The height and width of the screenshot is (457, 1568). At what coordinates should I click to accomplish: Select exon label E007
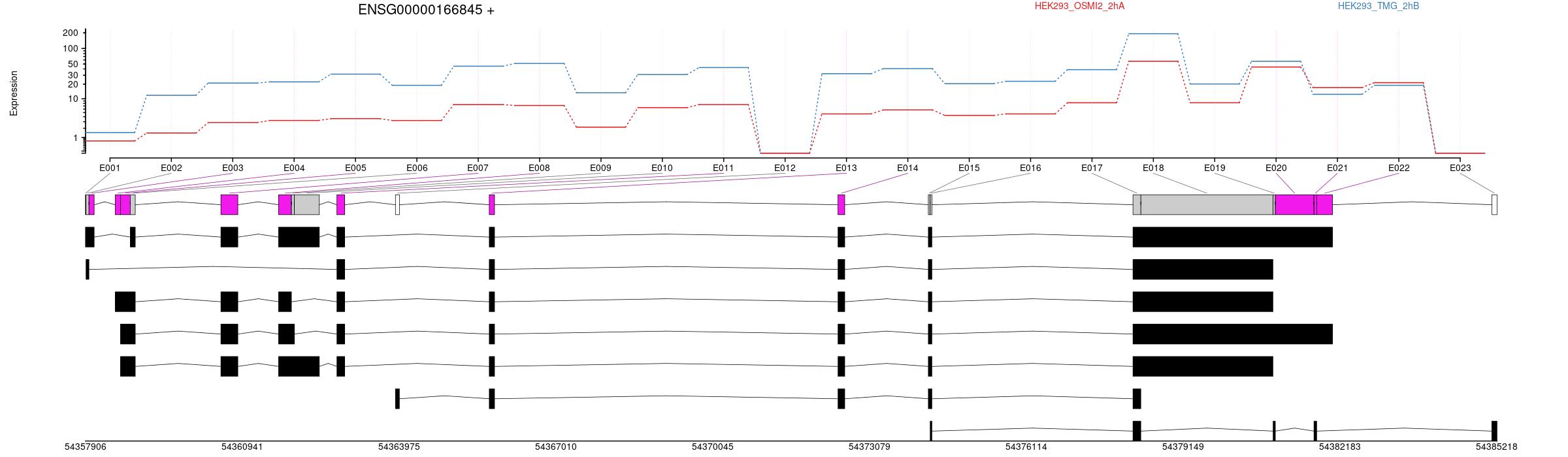coord(478,168)
